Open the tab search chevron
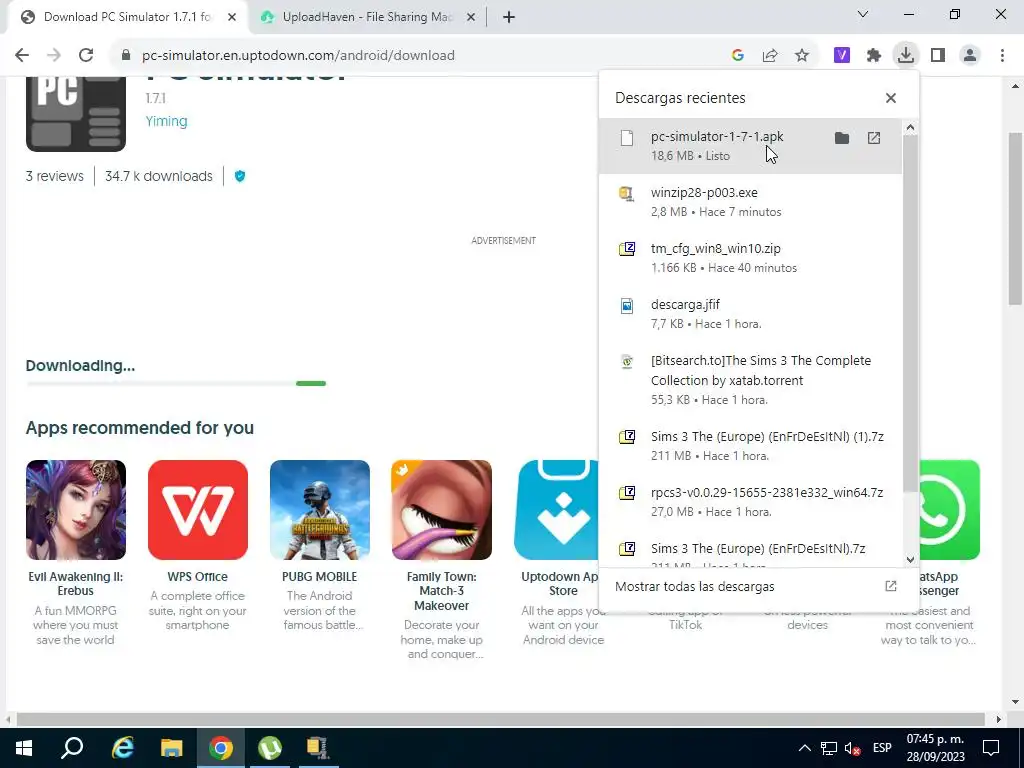 [863, 14]
